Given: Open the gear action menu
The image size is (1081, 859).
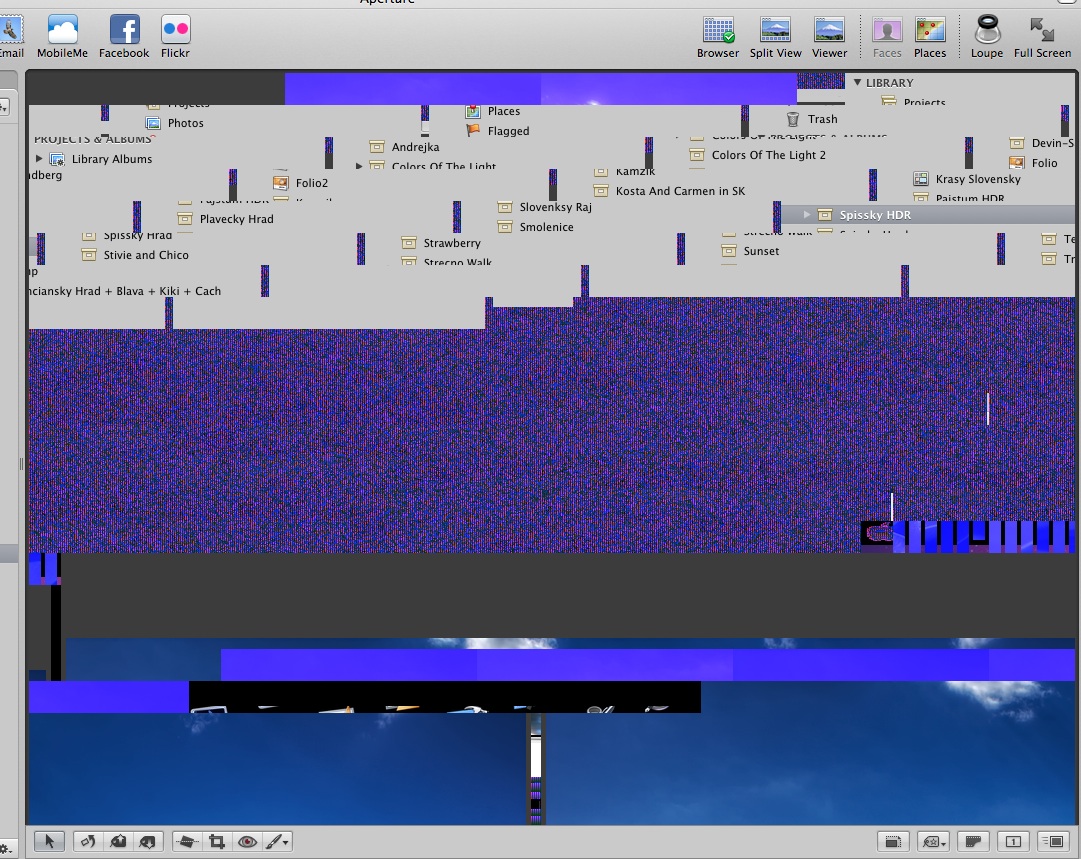Looking at the screenshot, I should pyautogui.click(x=6, y=849).
